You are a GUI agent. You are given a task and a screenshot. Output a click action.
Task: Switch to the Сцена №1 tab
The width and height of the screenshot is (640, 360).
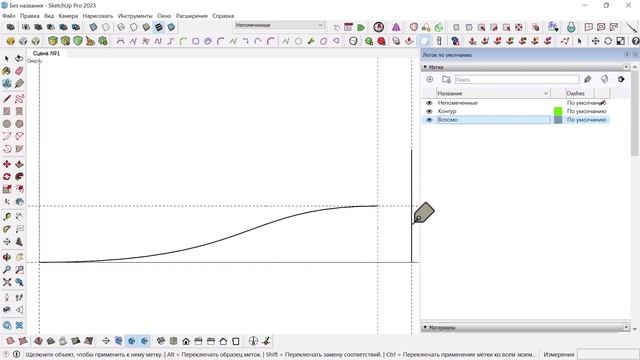47,53
